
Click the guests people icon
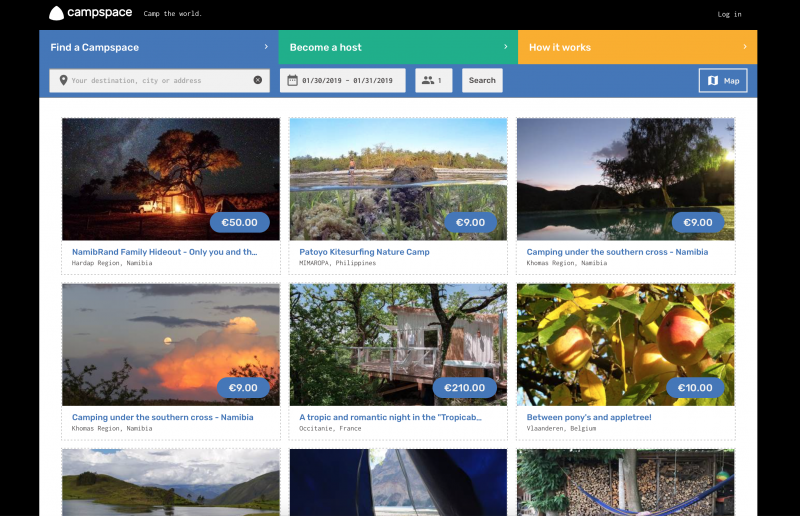point(428,80)
